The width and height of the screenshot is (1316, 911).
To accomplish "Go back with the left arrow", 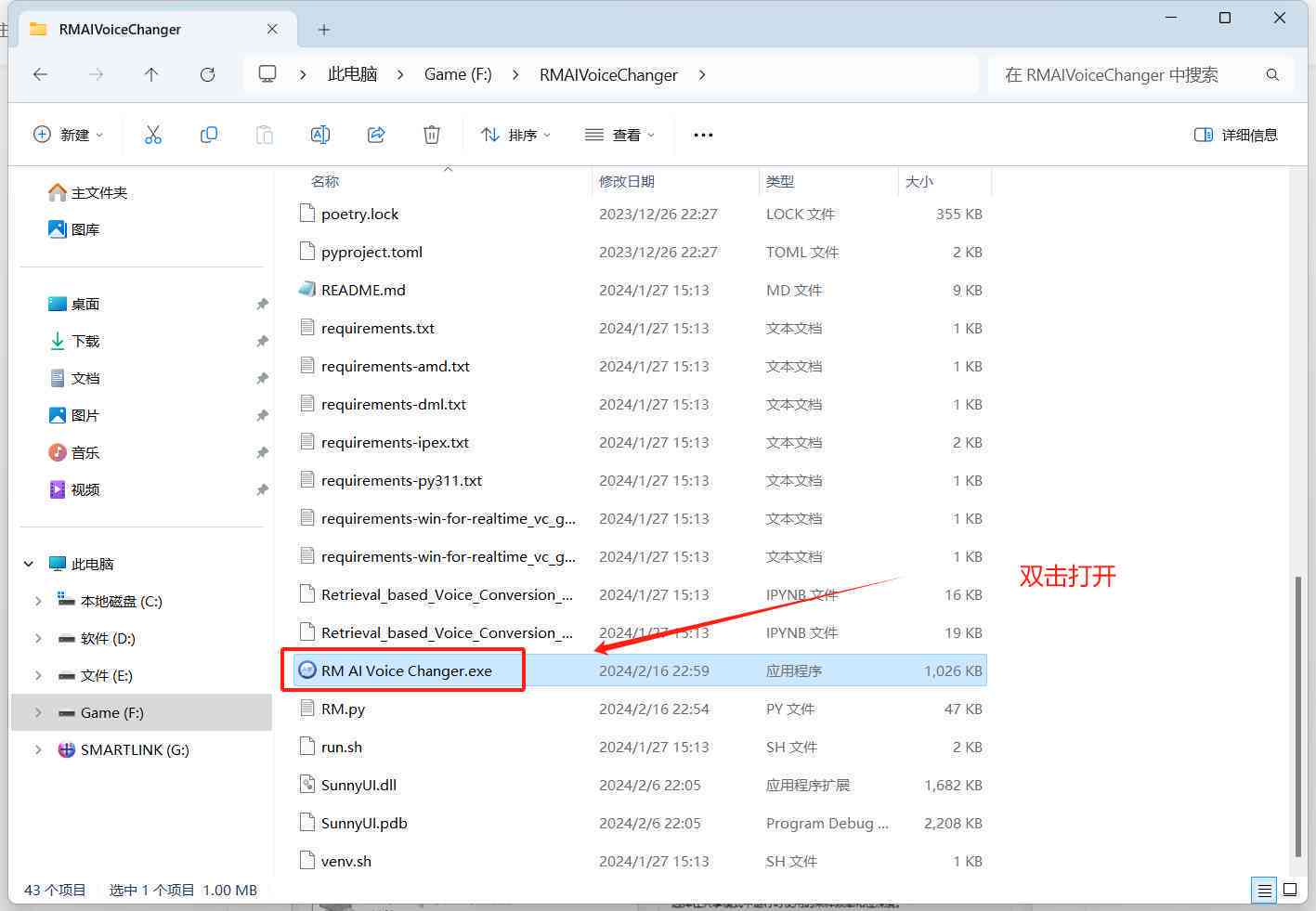I will [x=40, y=74].
